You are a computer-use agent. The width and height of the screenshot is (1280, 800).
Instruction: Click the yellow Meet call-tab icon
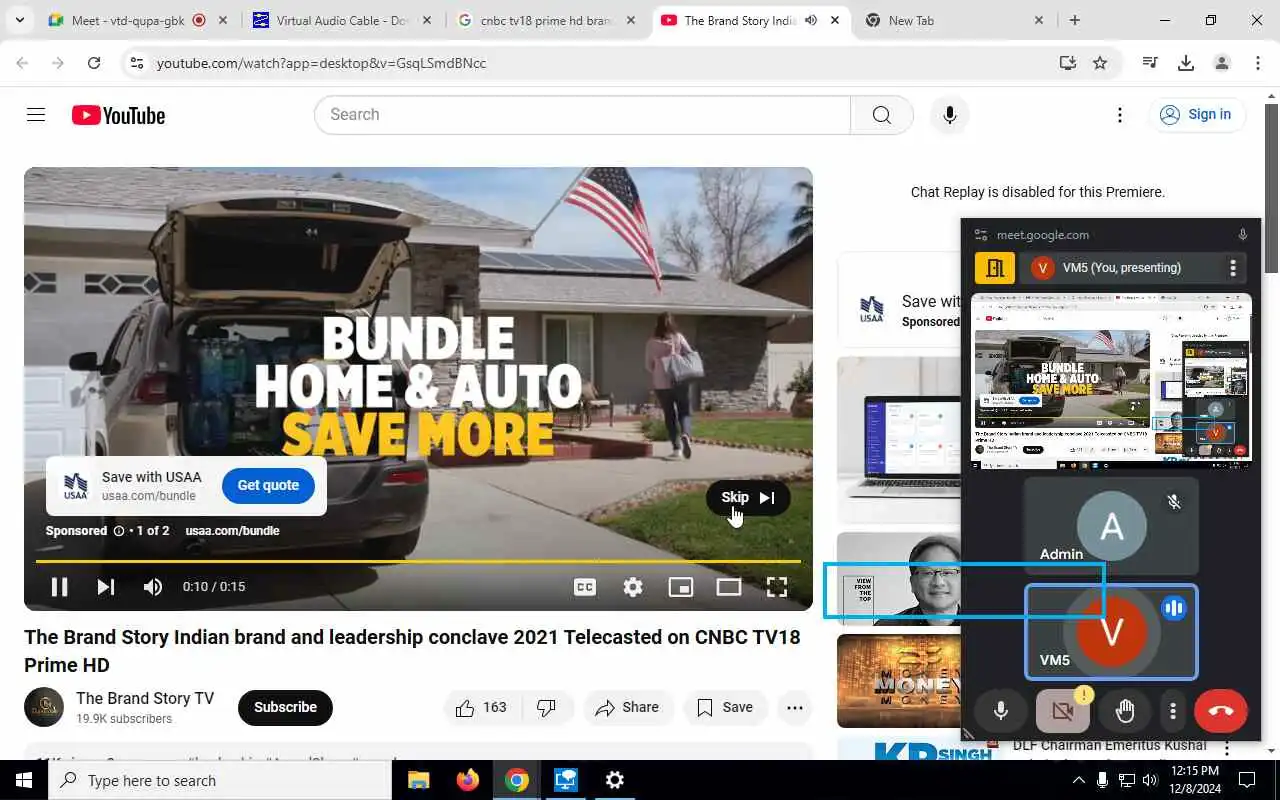tap(995, 268)
